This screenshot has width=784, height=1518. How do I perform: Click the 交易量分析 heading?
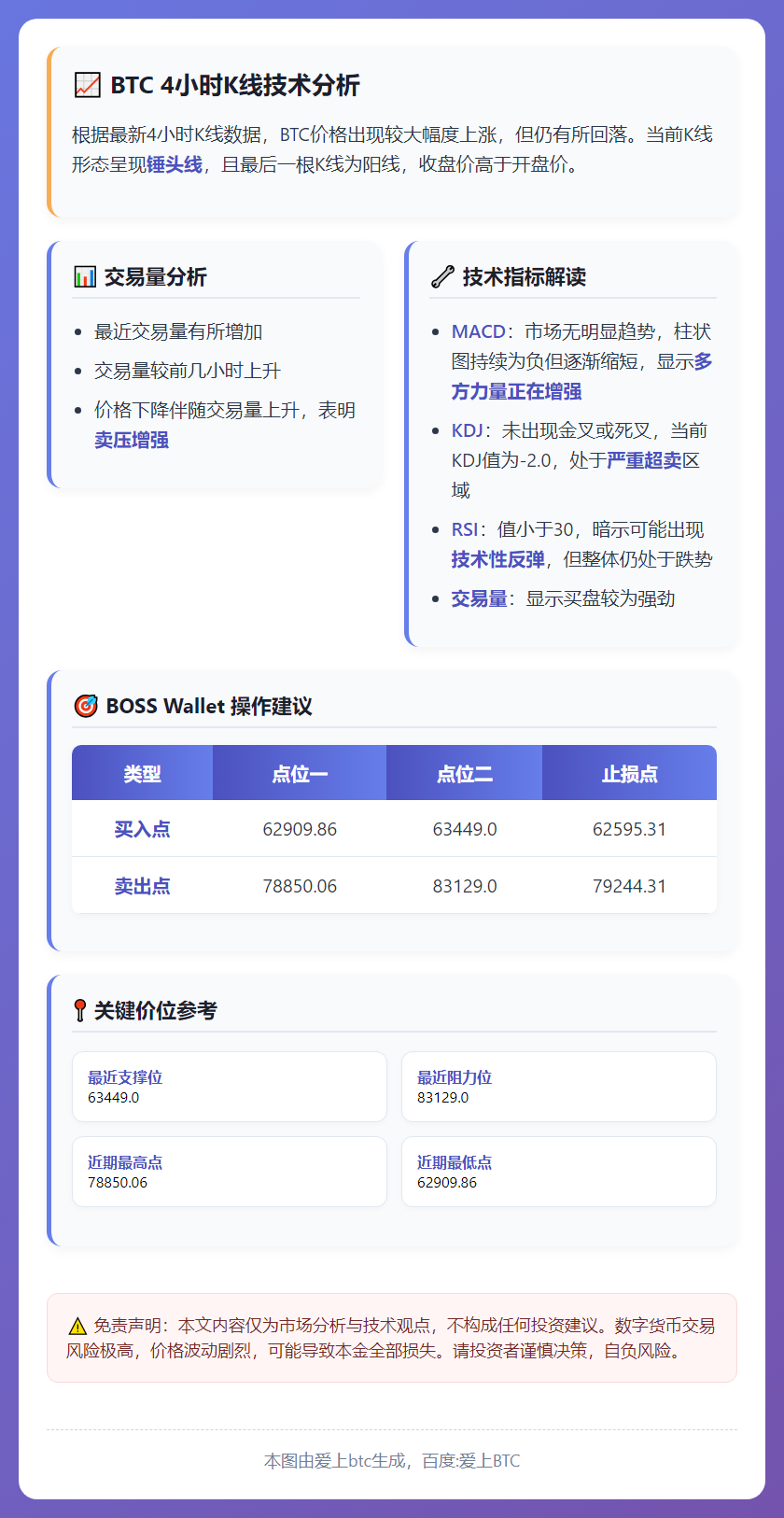click(156, 276)
